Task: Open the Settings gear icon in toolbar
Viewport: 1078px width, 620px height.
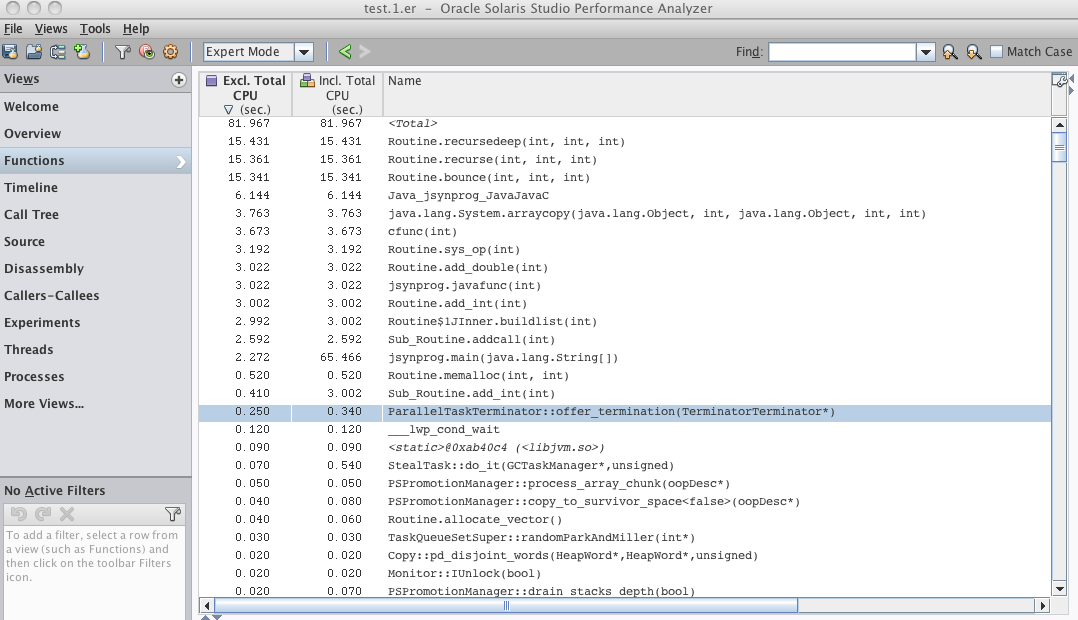Action: coord(170,52)
